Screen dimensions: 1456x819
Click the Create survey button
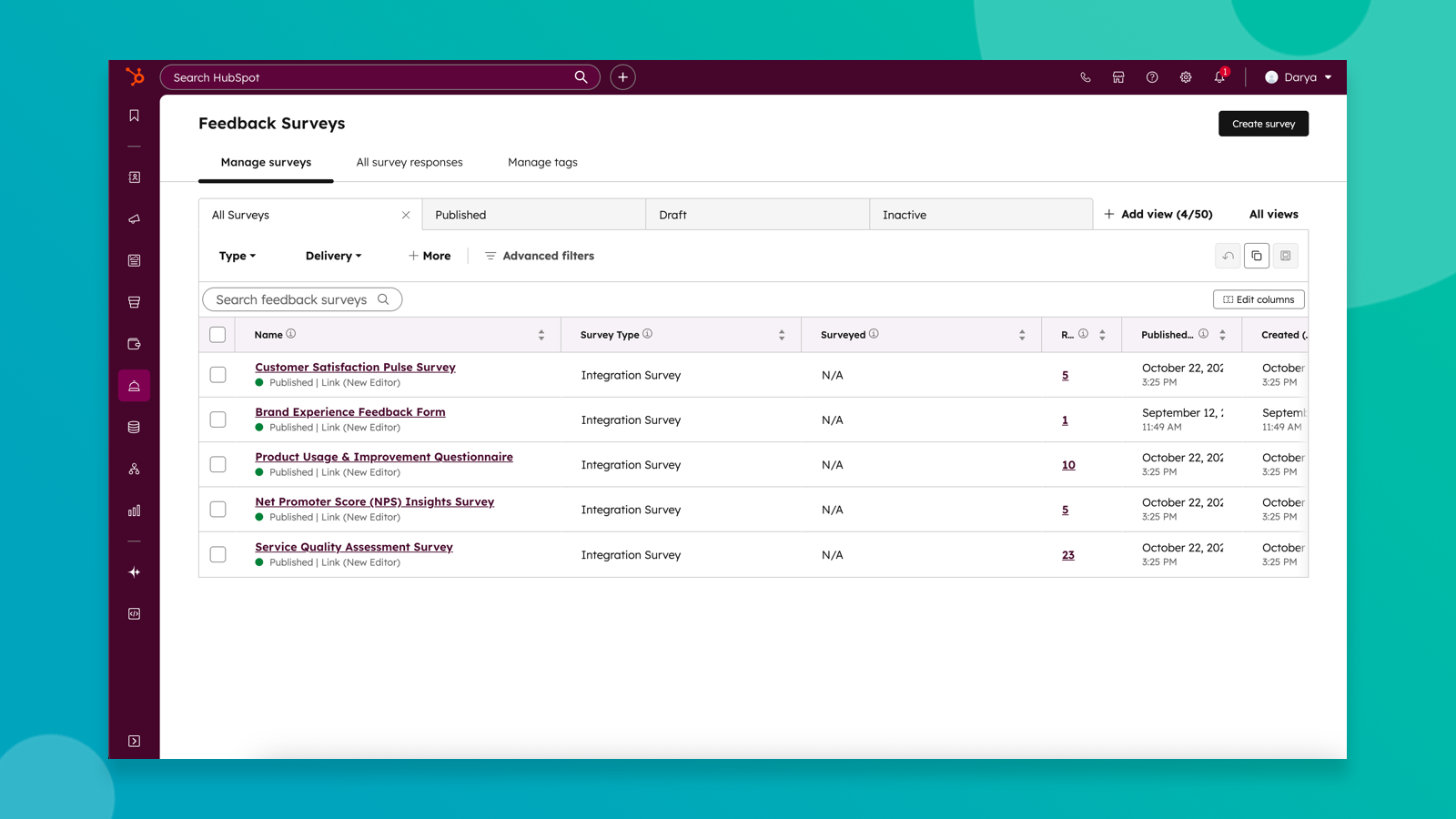coord(1263,124)
